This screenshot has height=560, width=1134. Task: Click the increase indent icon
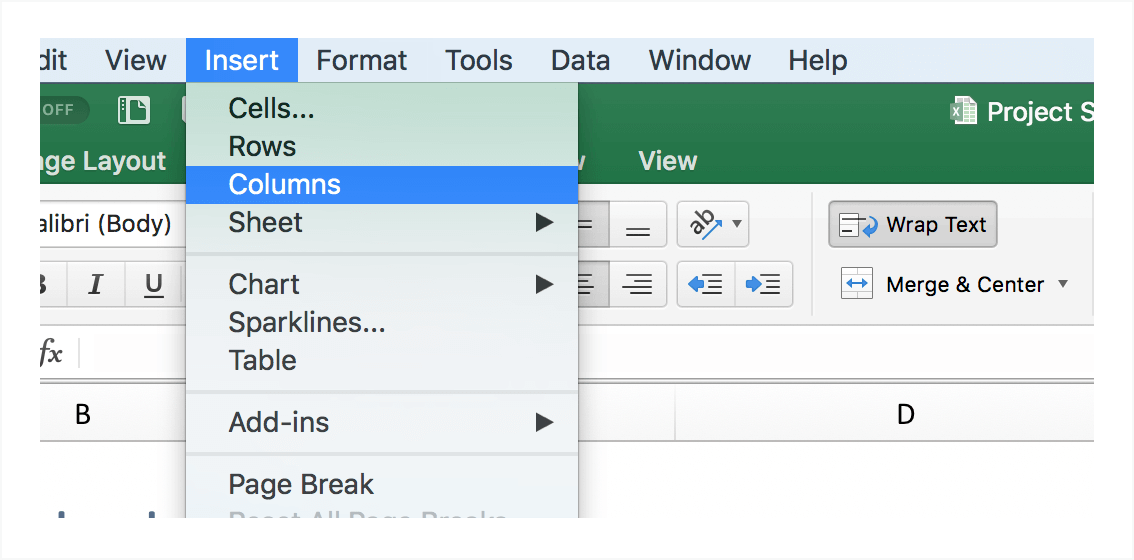coord(764,285)
